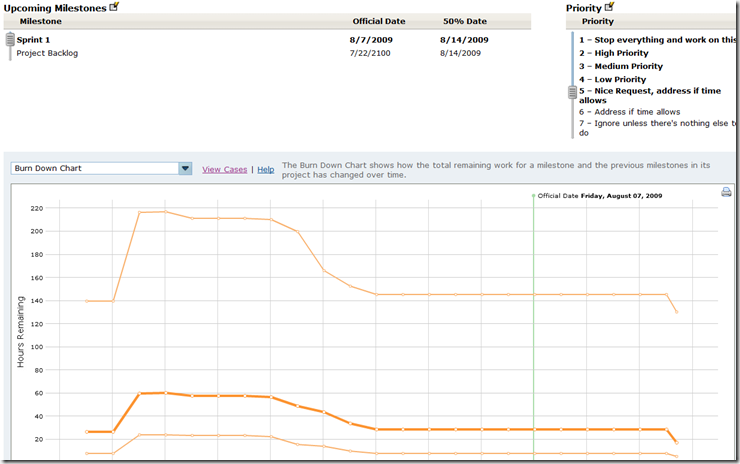The image size is (740, 464).
Task: Print the burn down chart
Action: coord(726,192)
